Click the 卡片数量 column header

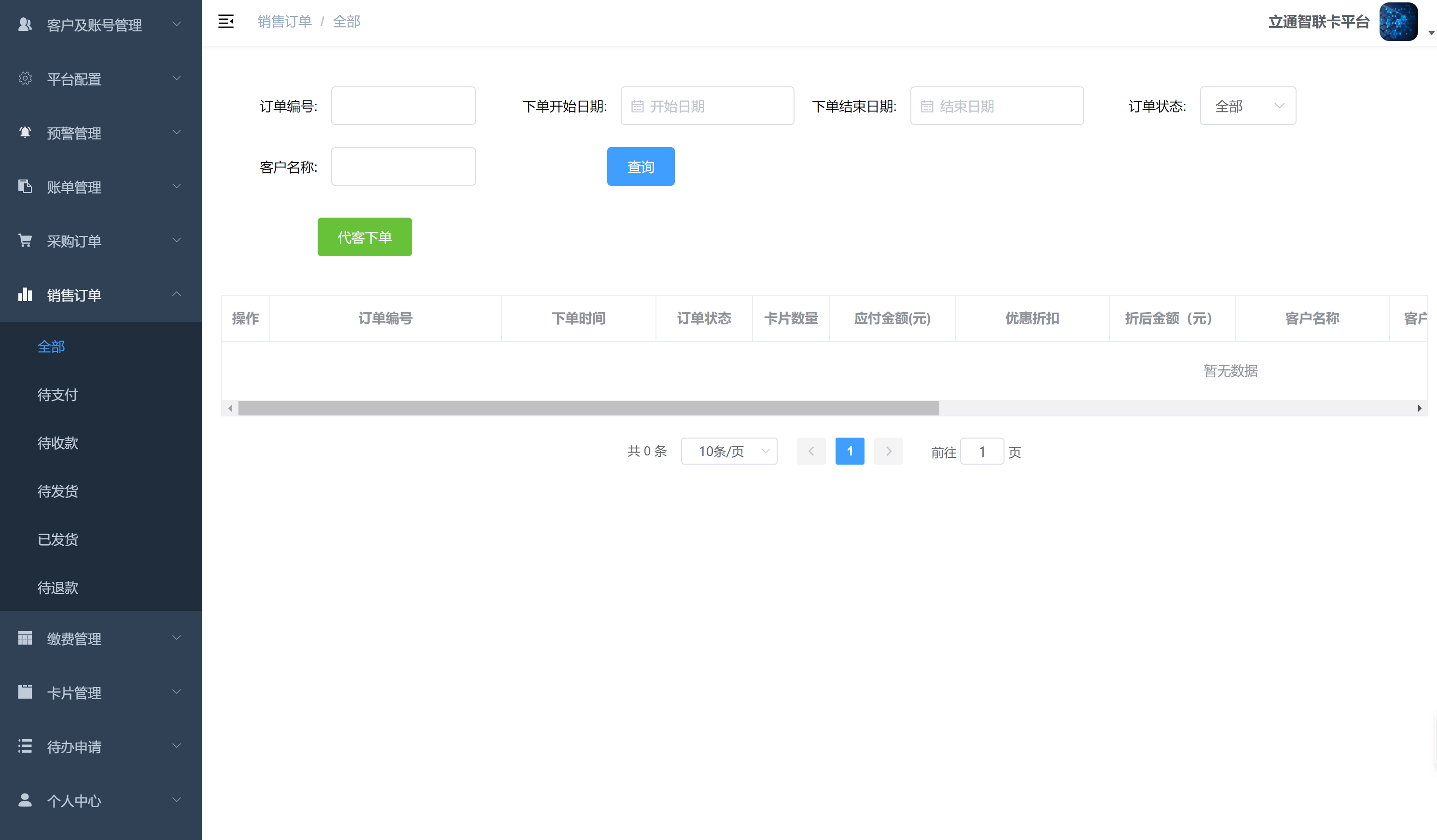791,318
